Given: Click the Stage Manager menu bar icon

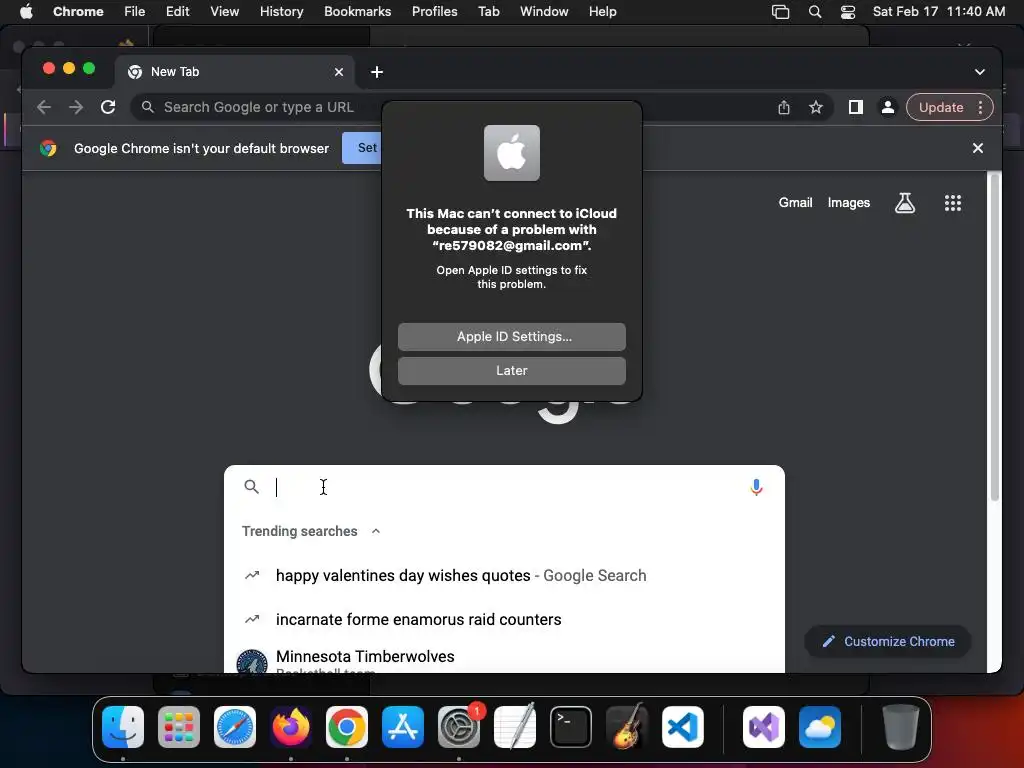Looking at the screenshot, I should pyautogui.click(x=780, y=11).
